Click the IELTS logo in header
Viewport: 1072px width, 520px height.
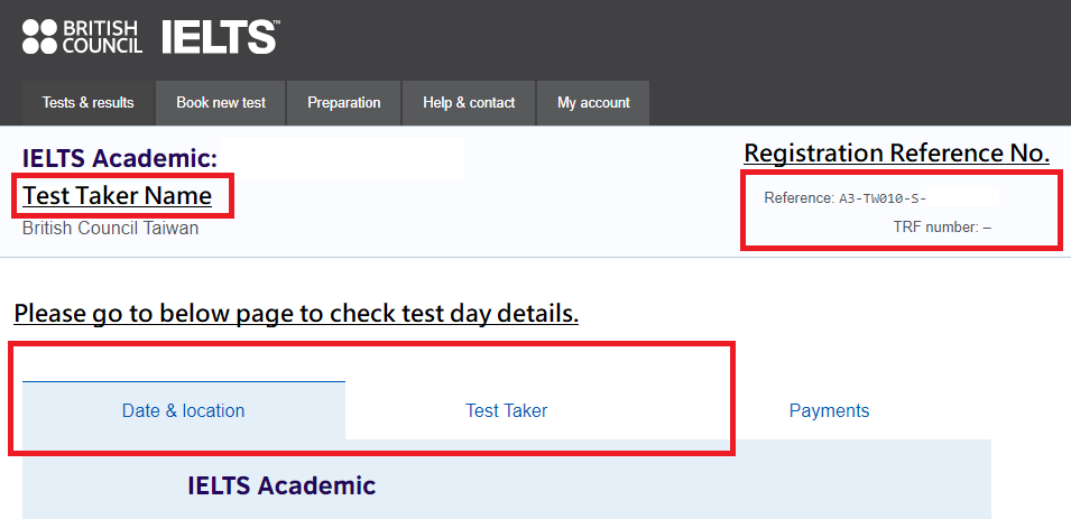(220, 37)
